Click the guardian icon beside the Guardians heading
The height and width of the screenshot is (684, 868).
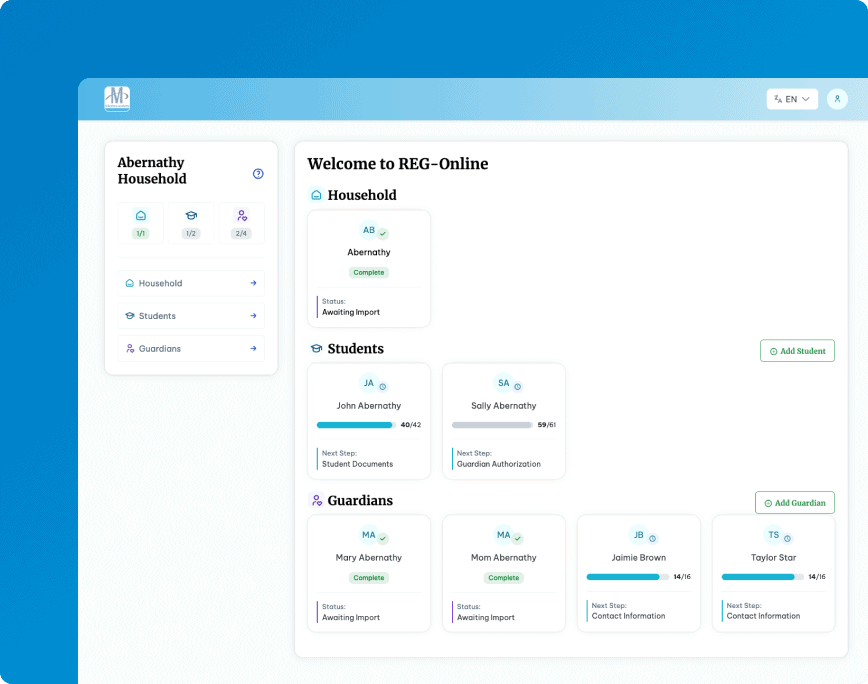tap(316, 500)
